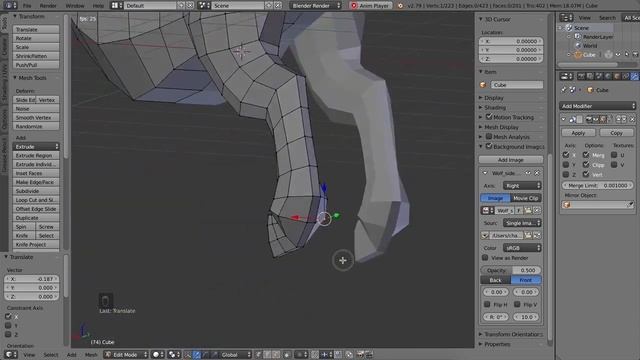Open the Axis Right dropdown
Viewport: 640px width, 360px height.
[x=522, y=186]
